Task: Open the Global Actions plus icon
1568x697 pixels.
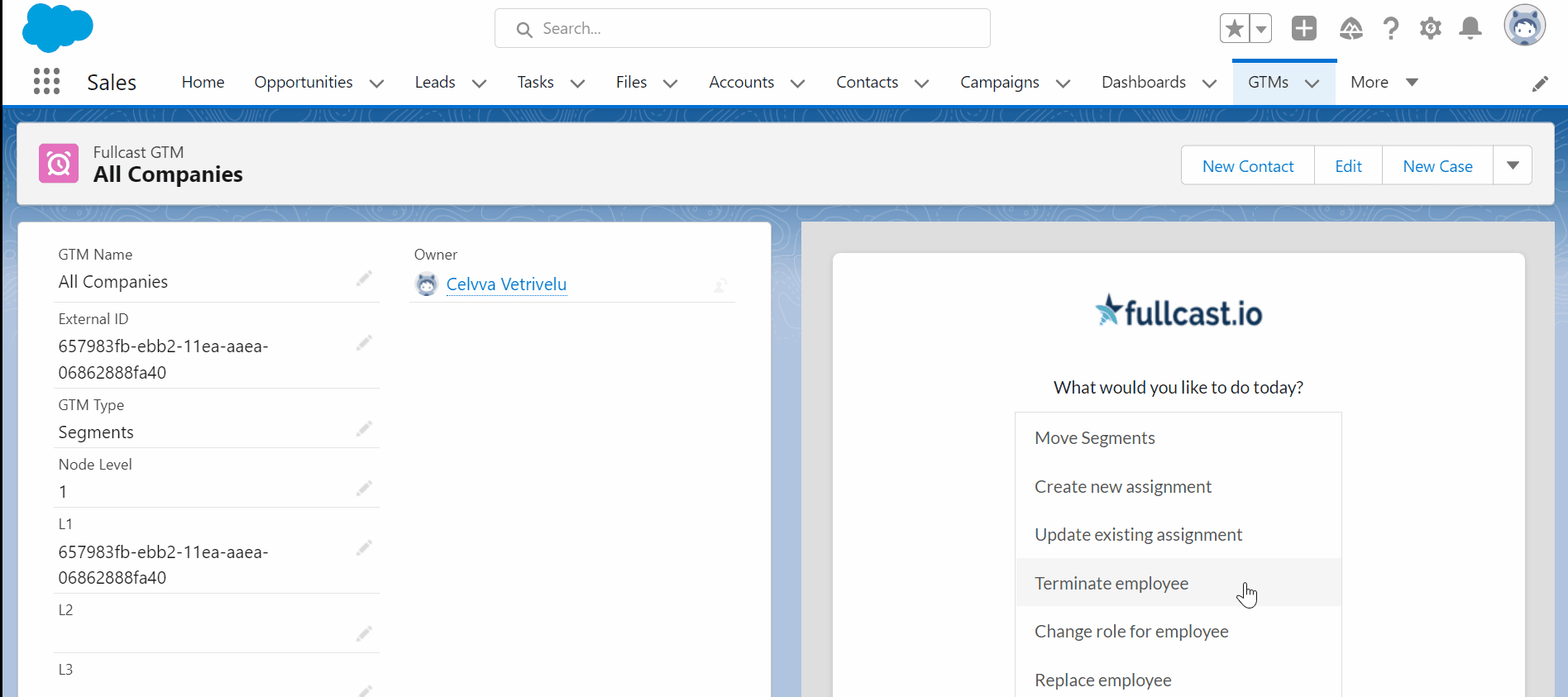Action: tap(1304, 28)
